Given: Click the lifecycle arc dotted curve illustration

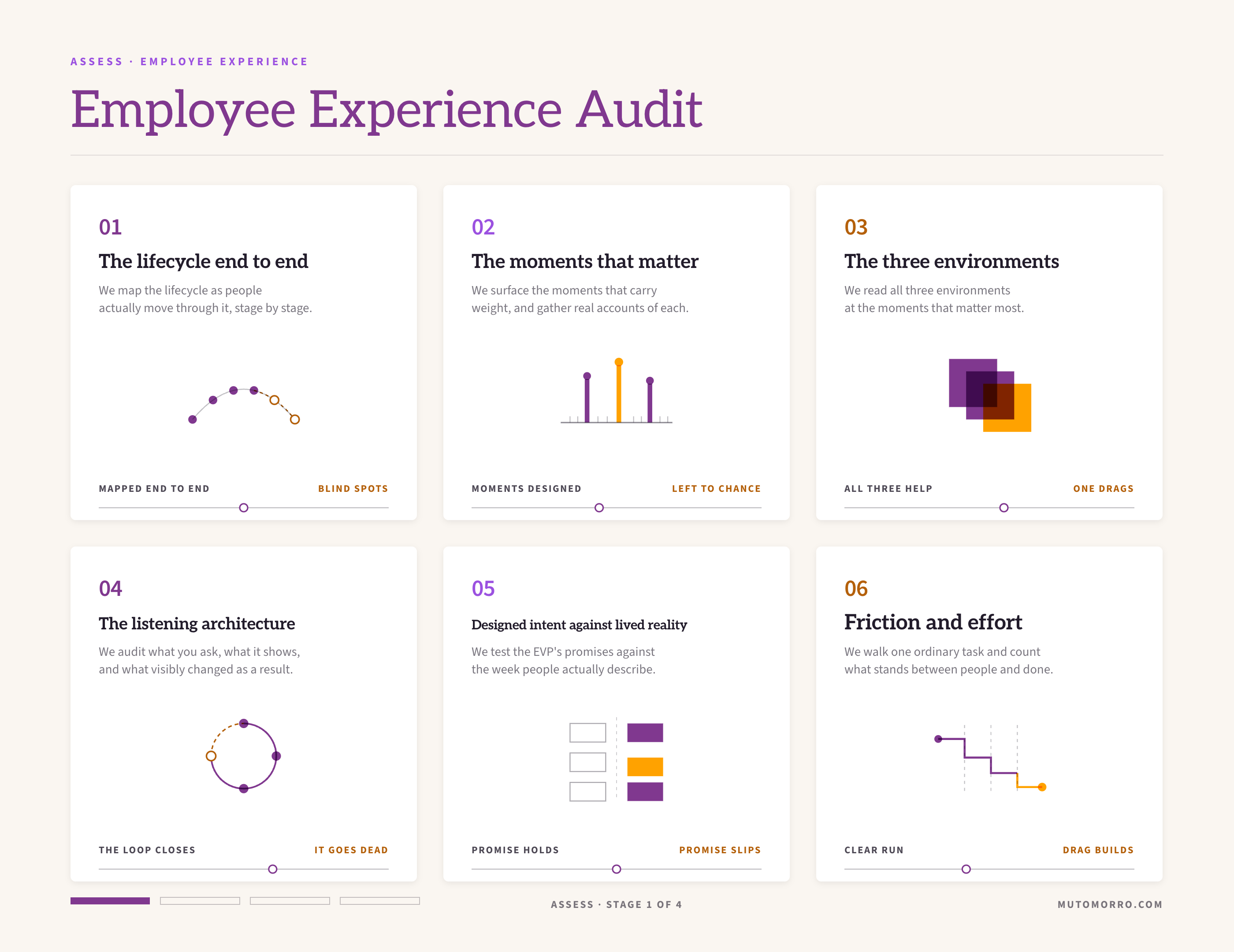Looking at the screenshot, I should tap(244, 405).
